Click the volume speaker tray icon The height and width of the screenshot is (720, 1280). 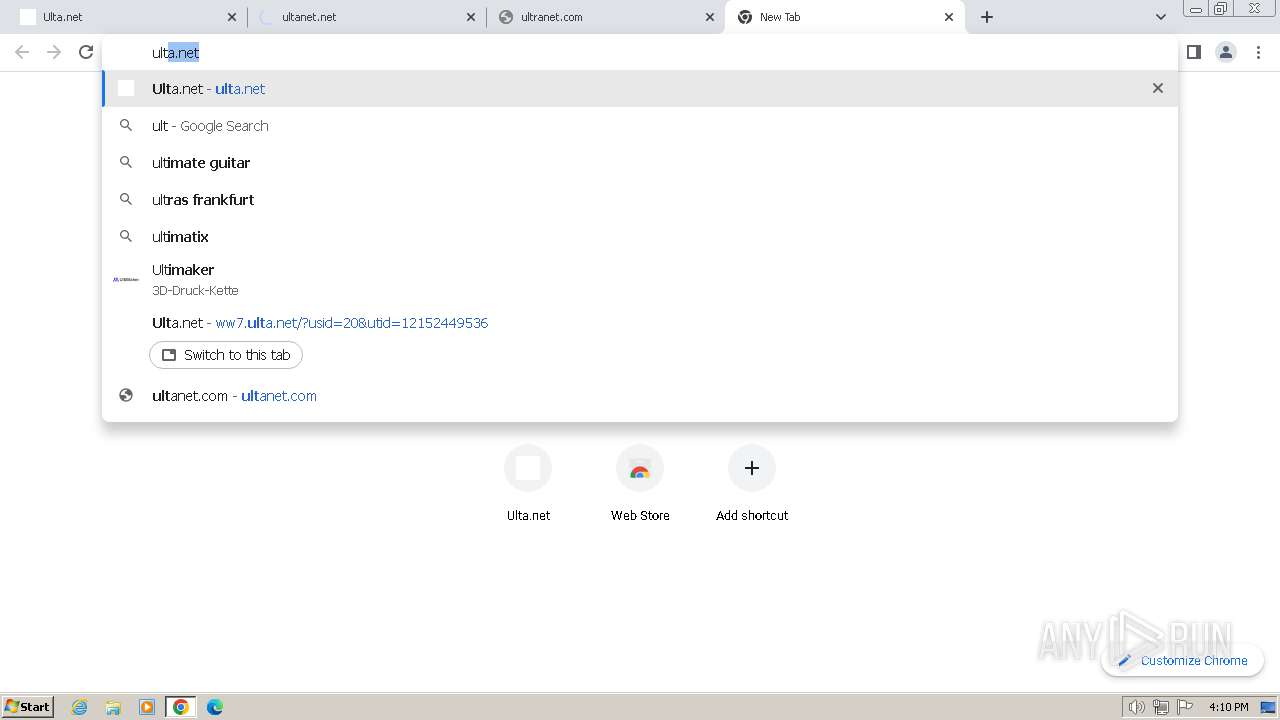pos(1136,707)
